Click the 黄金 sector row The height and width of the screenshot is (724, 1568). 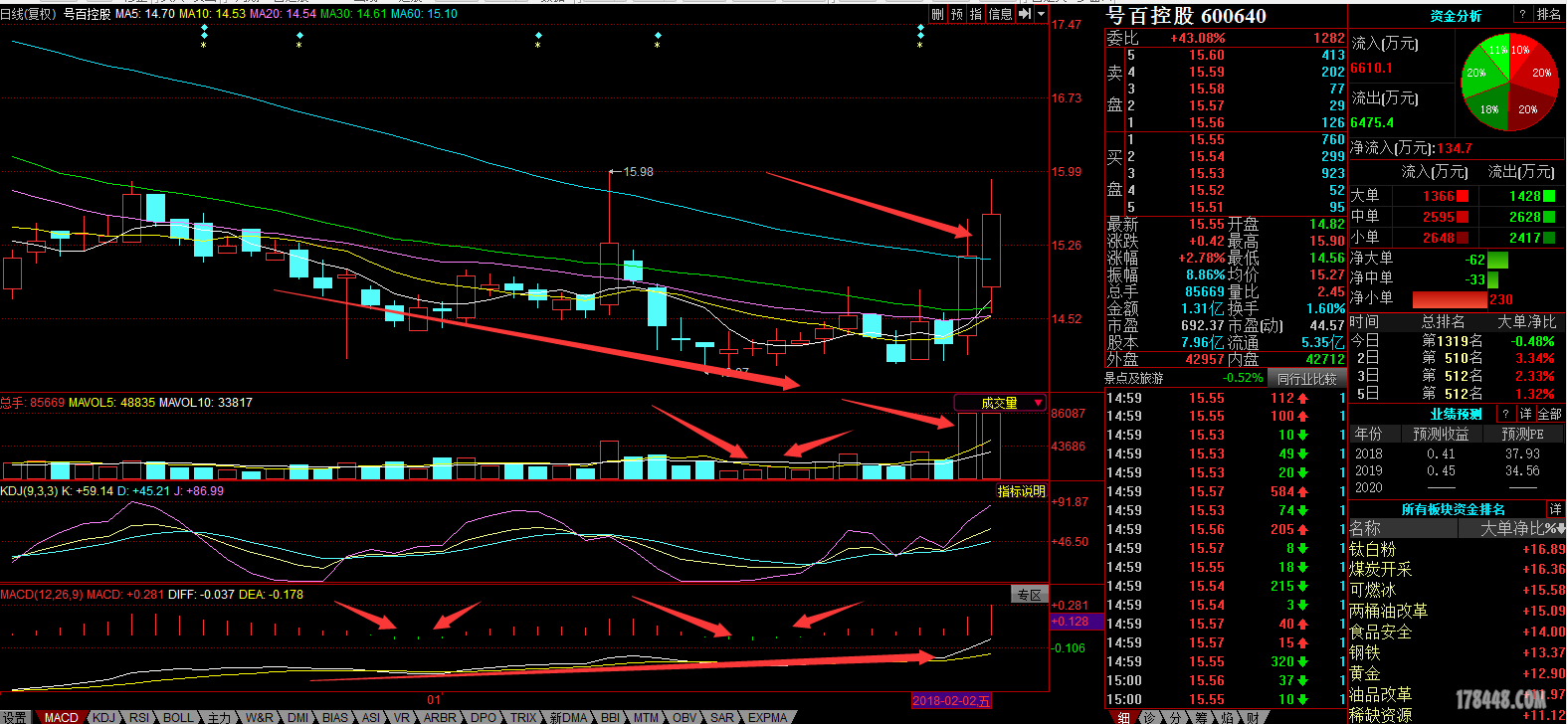tap(1457, 673)
